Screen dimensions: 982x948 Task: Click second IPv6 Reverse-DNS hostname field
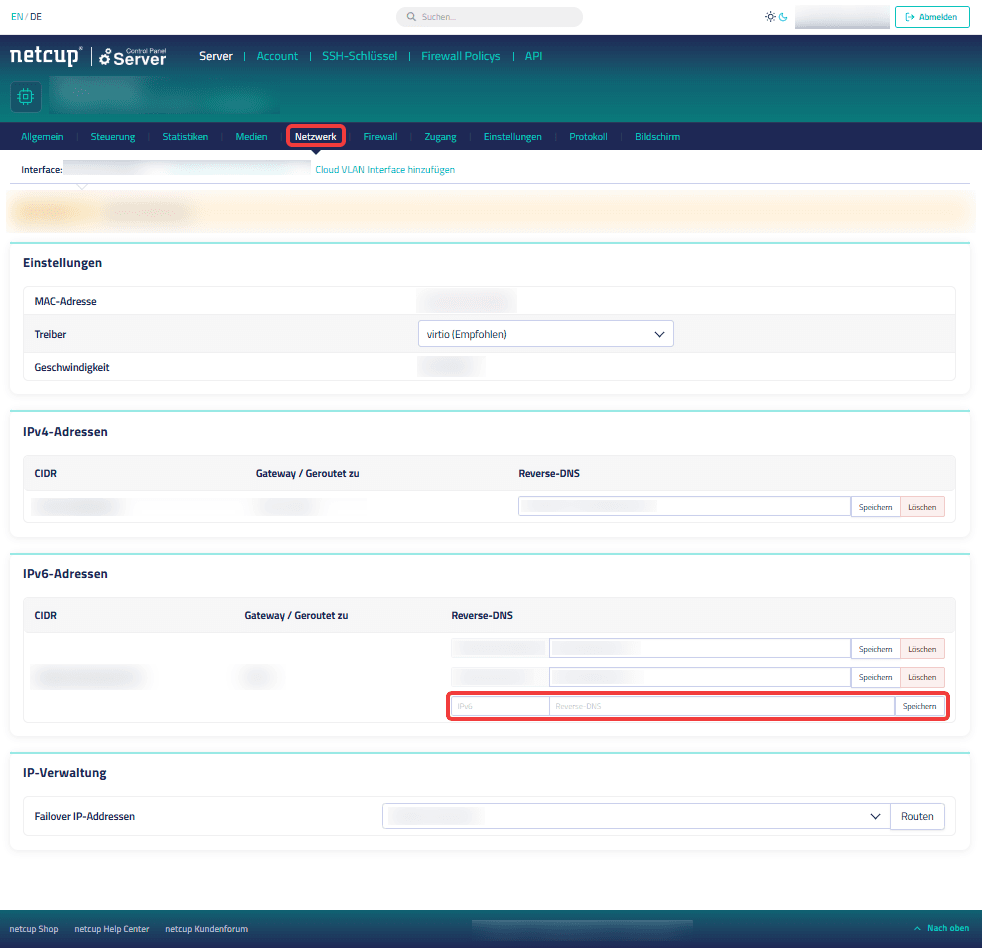(700, 677)
